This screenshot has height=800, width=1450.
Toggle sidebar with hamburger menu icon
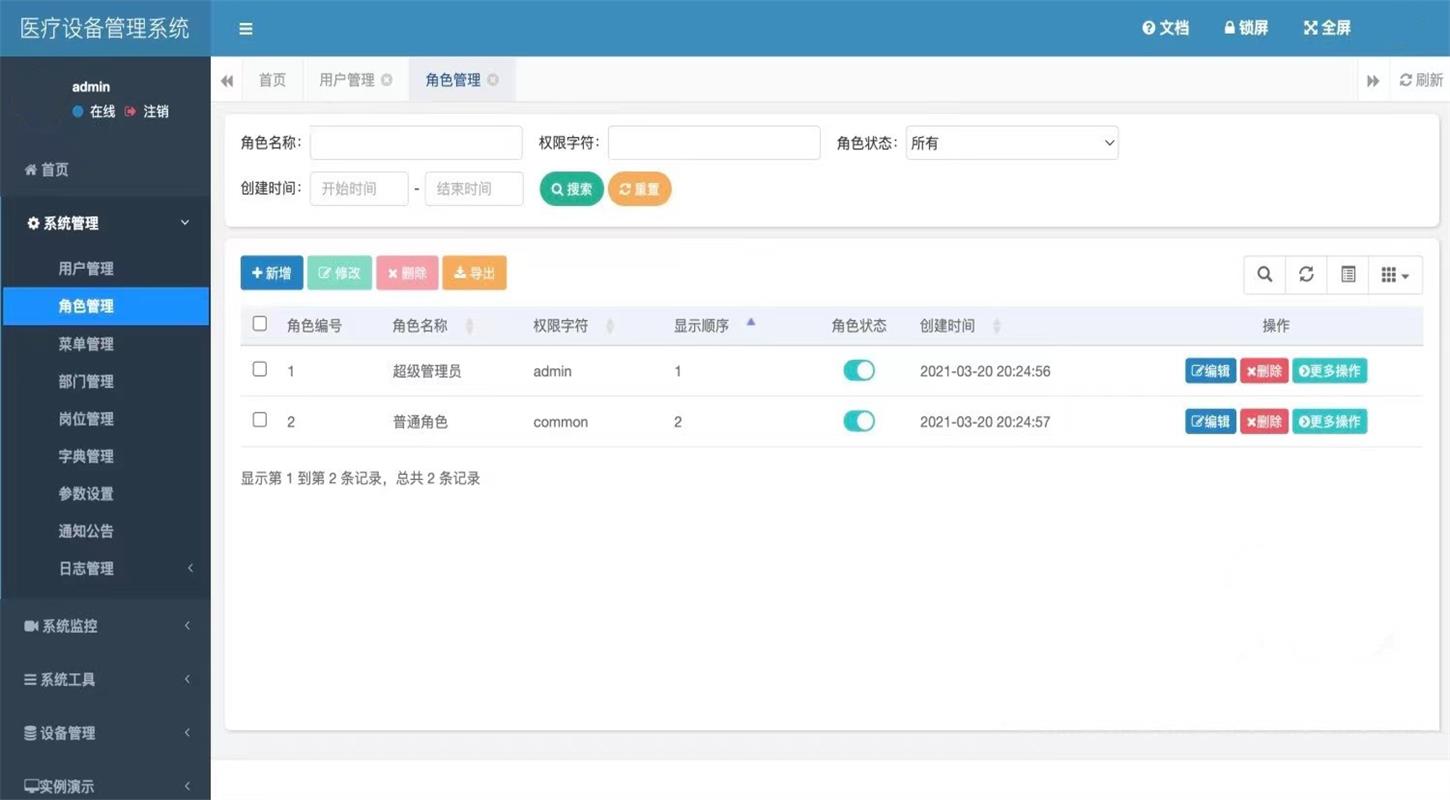[x=245, y=29]
